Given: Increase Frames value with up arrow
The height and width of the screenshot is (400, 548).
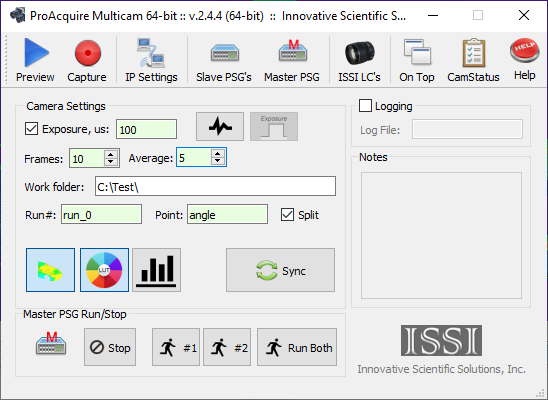Looking at the screenshot, I should tap(111, 154).
